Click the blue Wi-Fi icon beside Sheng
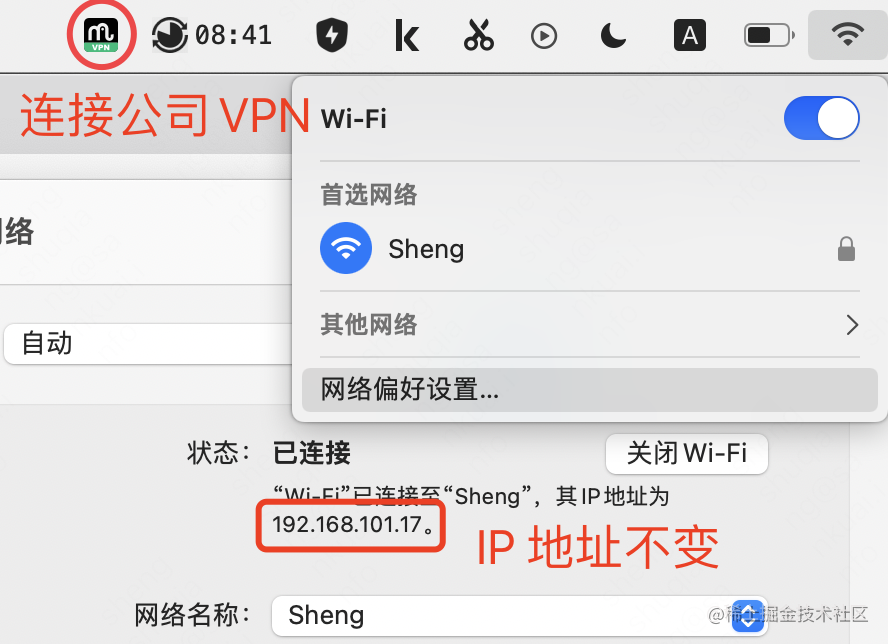888x644 pixels. point(345,248)
